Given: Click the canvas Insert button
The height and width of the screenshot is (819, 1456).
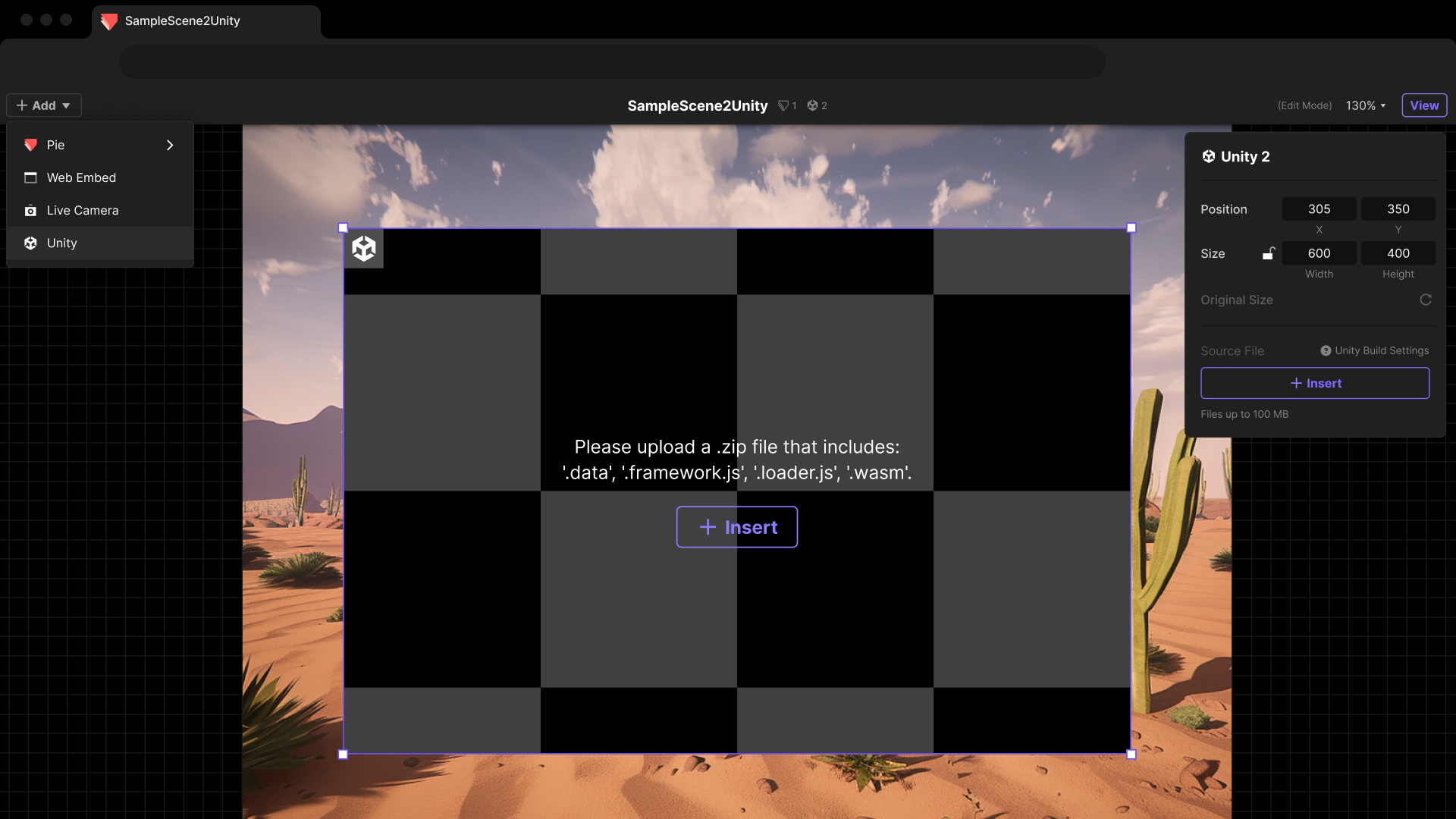Looking at the screenshot, I should (x=736, y=526).
